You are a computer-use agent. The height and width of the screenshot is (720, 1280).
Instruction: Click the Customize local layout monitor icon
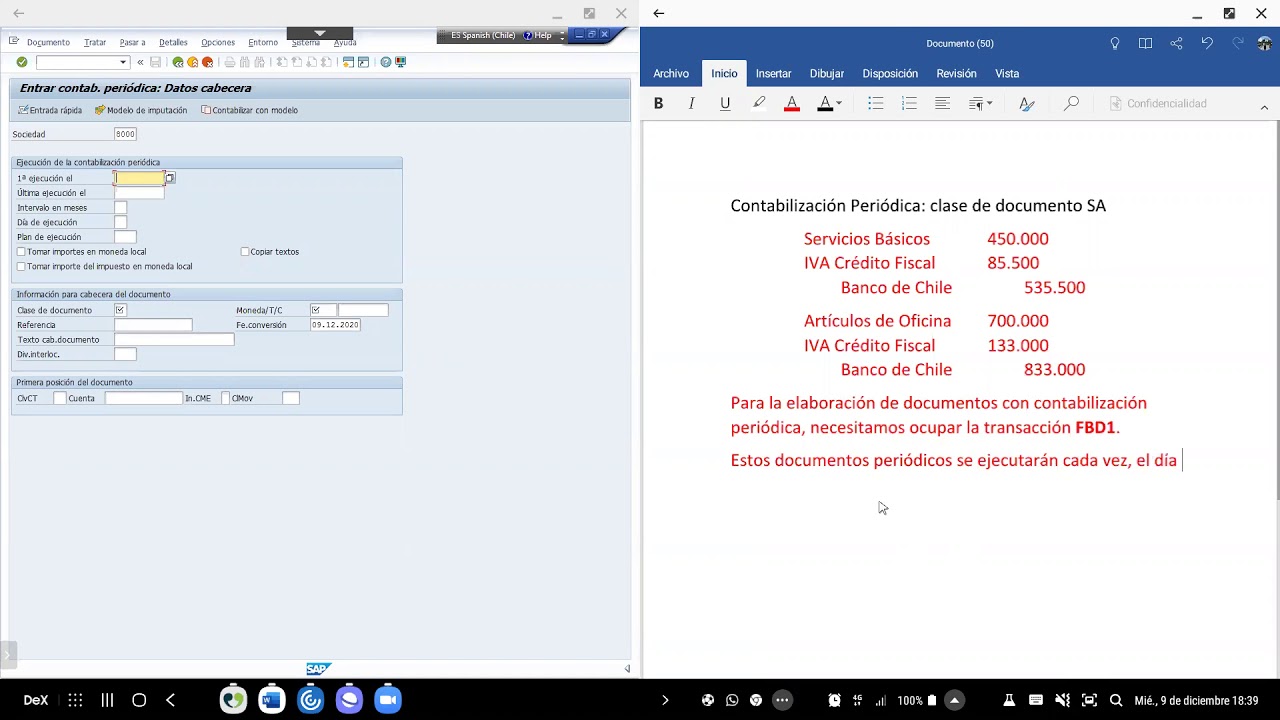[x=401, y=62]
